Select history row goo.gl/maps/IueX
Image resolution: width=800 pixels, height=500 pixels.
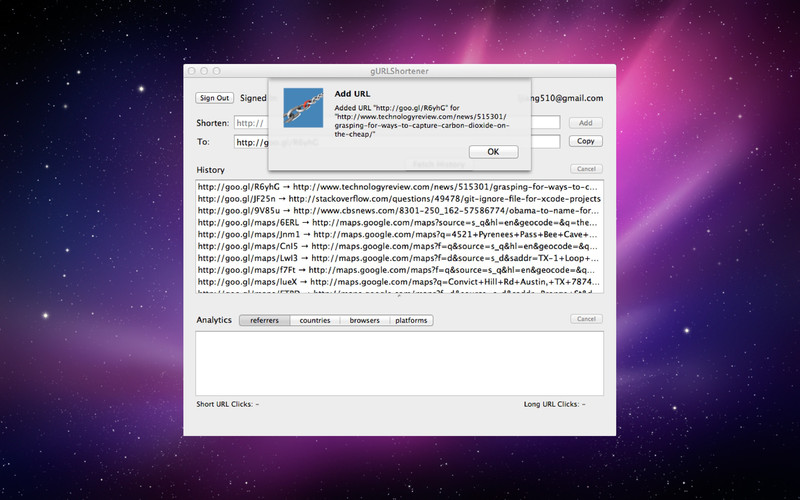tap(399, 282)
